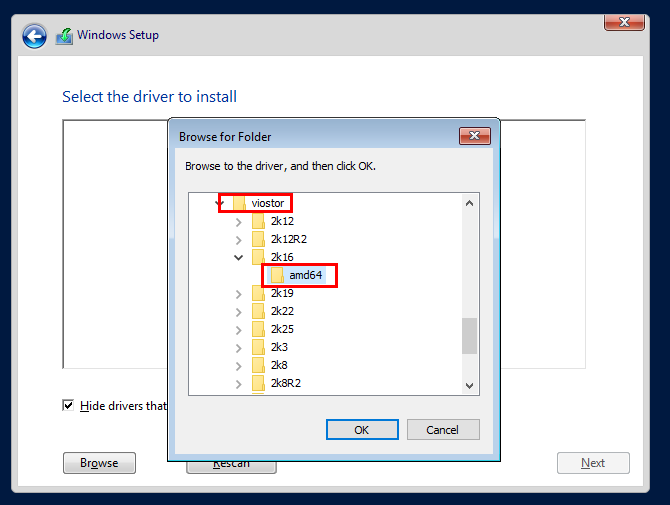
Task: Confirm folder with OK button
Action: click(x=362, y=429)
